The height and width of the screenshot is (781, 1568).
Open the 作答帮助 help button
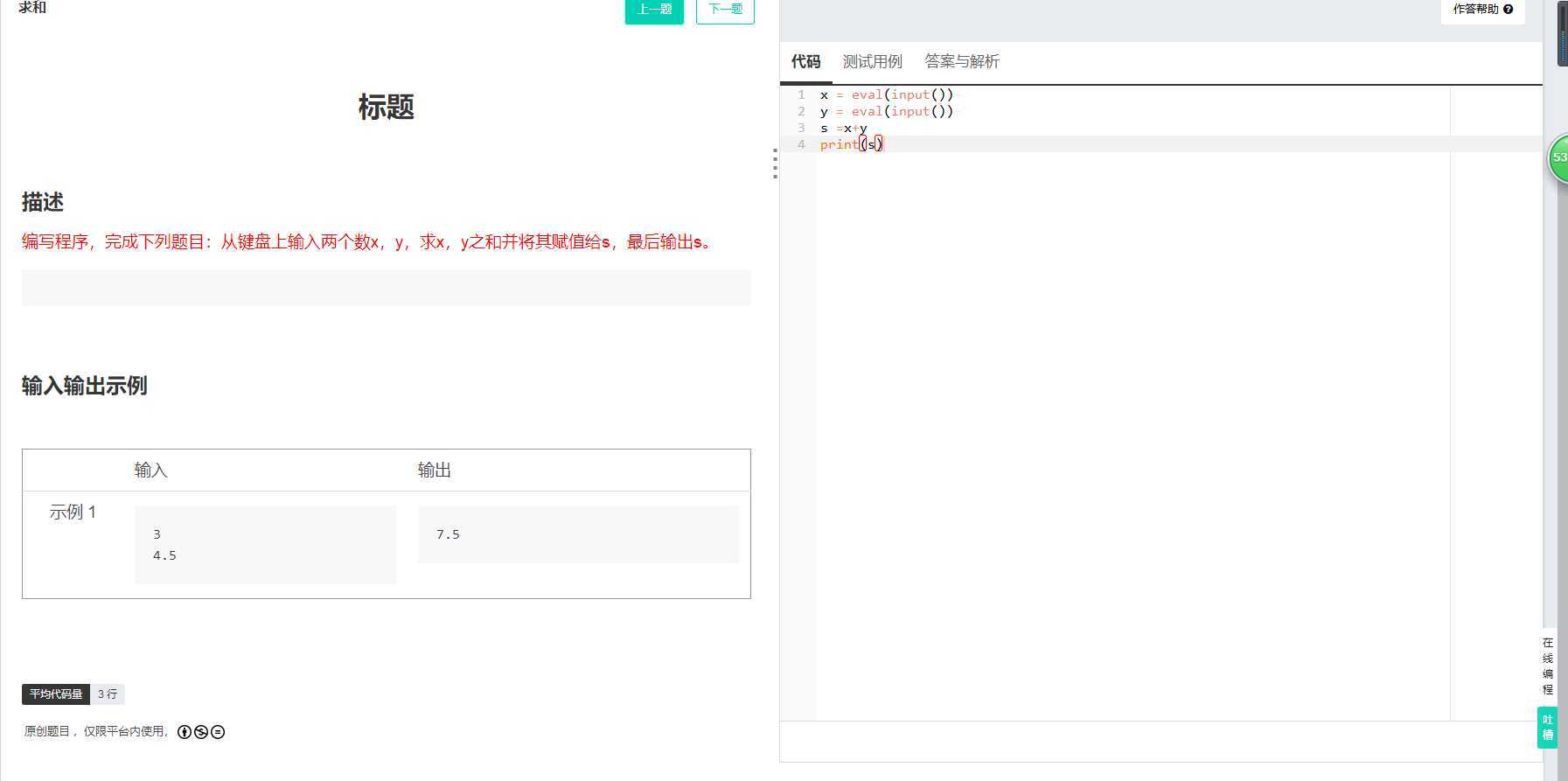click(1482, 10)
